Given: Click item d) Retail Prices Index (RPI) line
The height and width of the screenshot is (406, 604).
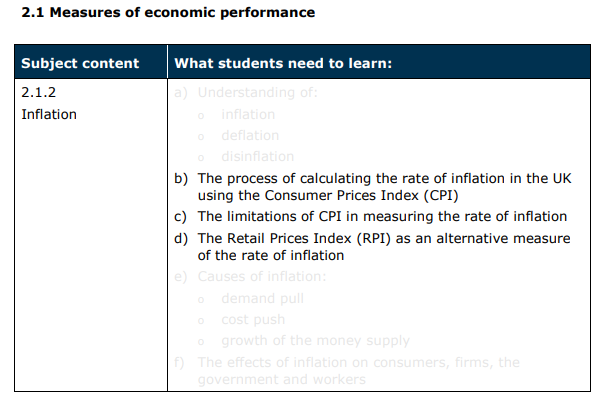Looking at the screenshot, I should coord(372,238).
